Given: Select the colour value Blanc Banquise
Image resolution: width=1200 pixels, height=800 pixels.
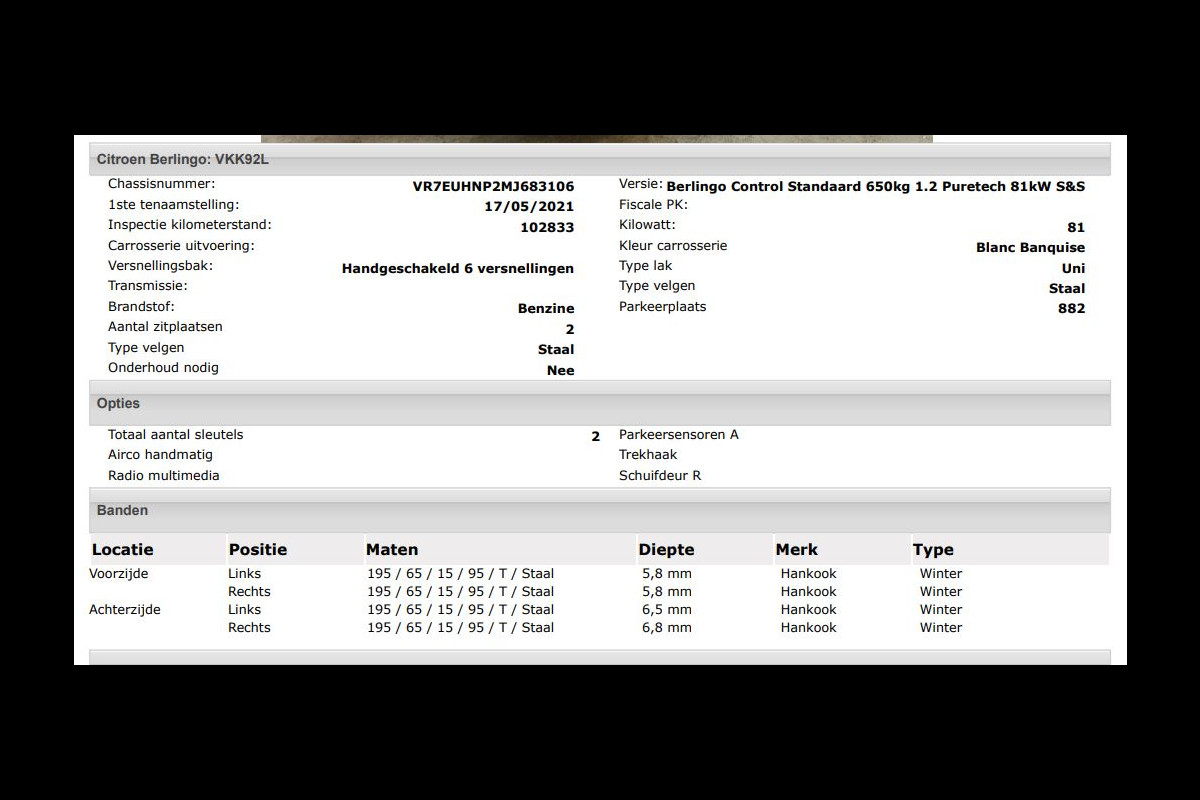Looking at the screenshot, I should 1030,247.
